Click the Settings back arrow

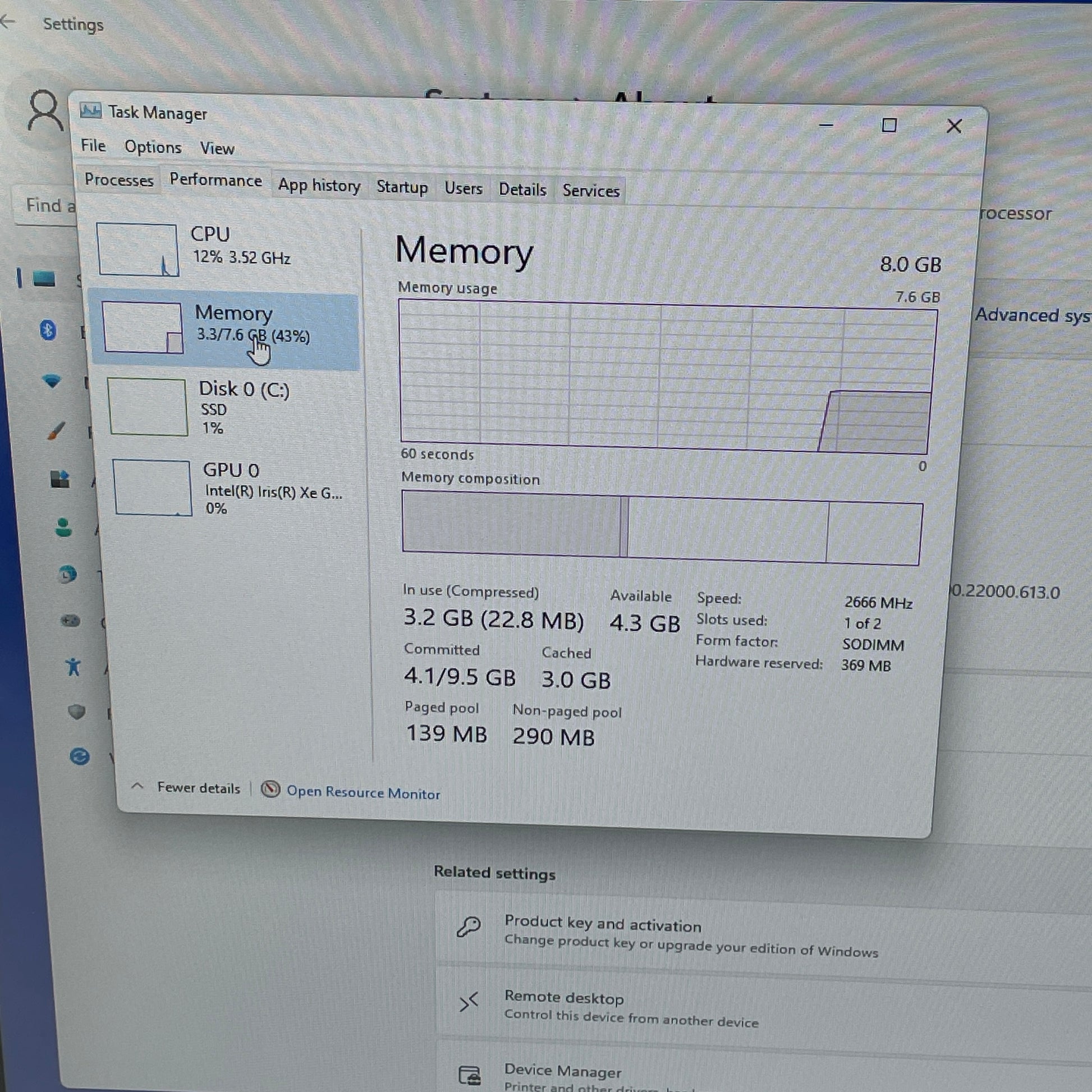(x=8, y=22)
